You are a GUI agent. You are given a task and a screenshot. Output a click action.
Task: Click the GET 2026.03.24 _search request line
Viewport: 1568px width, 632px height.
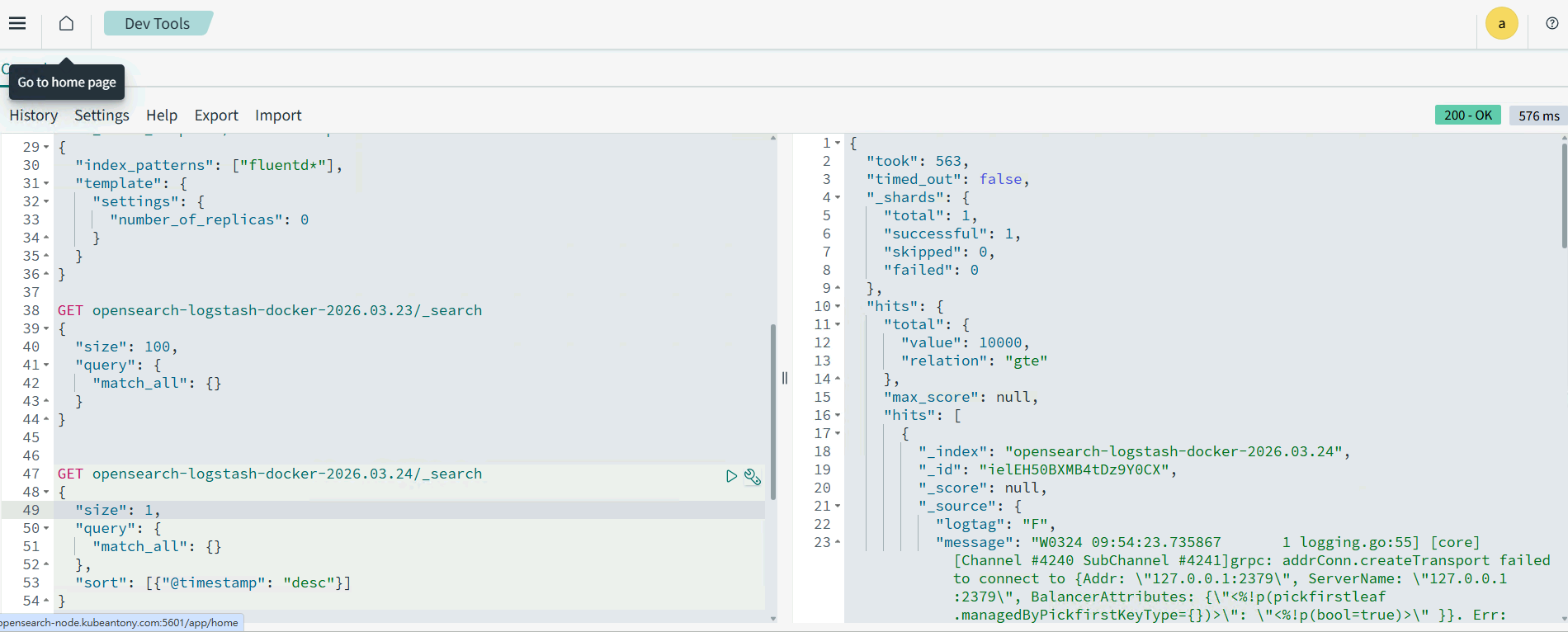click(x=270, y=474)
